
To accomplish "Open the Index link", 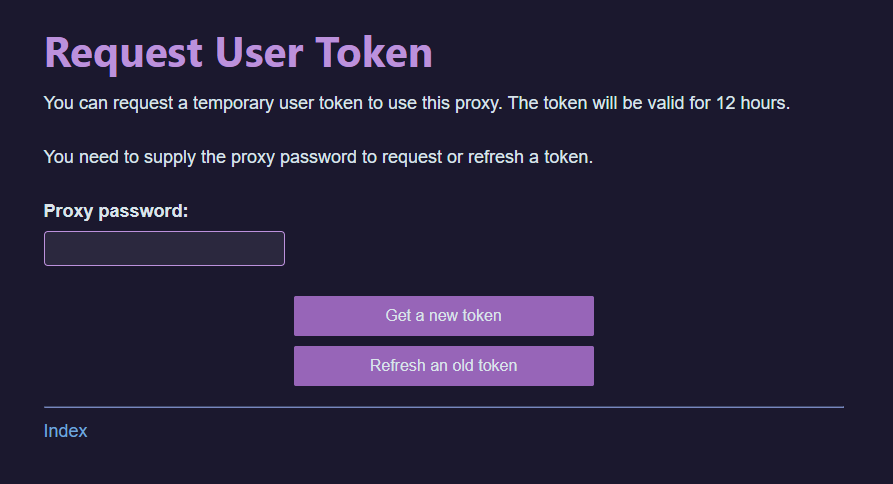I will pos(66,431).
